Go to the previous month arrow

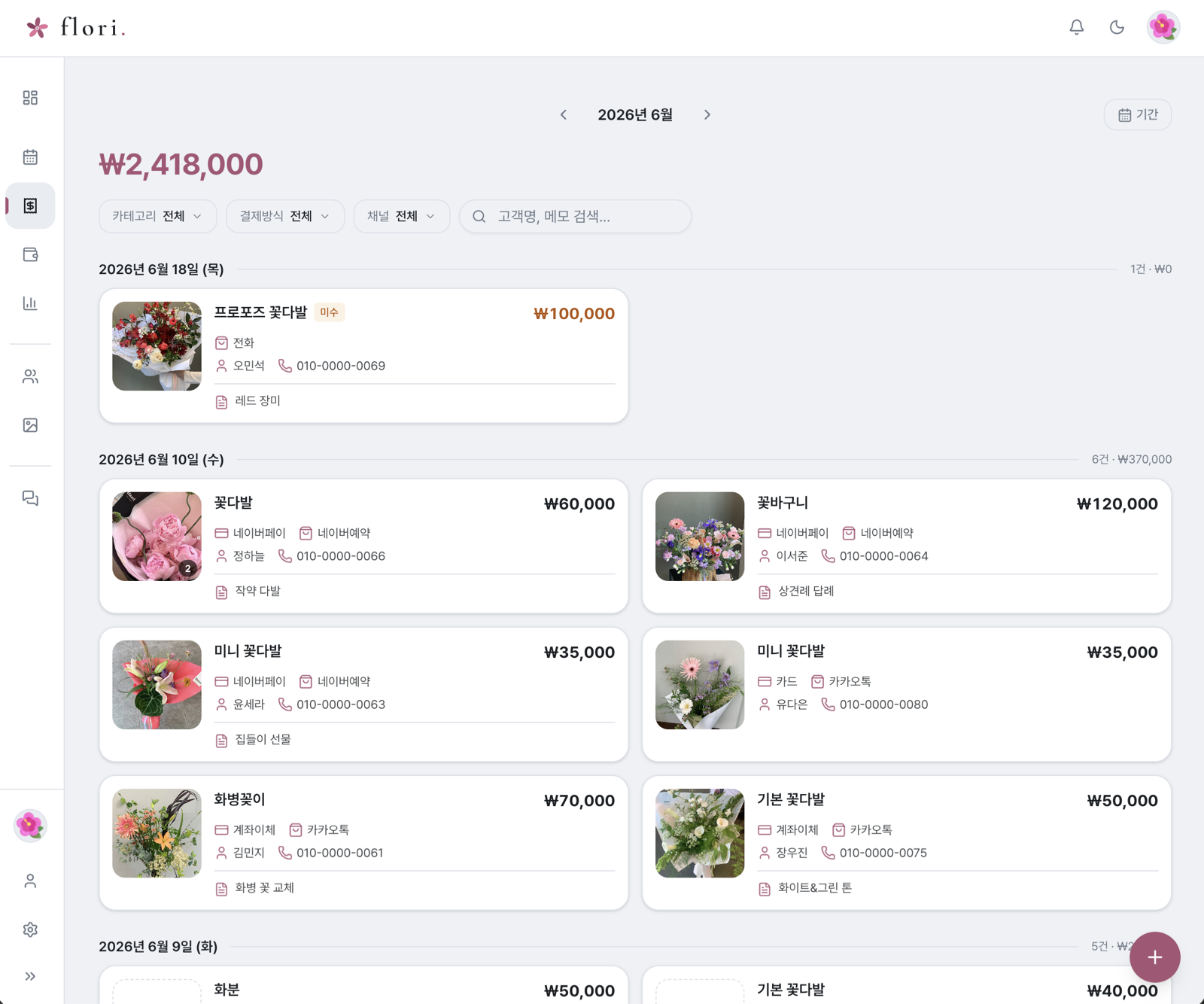click(x=564, y=114)
